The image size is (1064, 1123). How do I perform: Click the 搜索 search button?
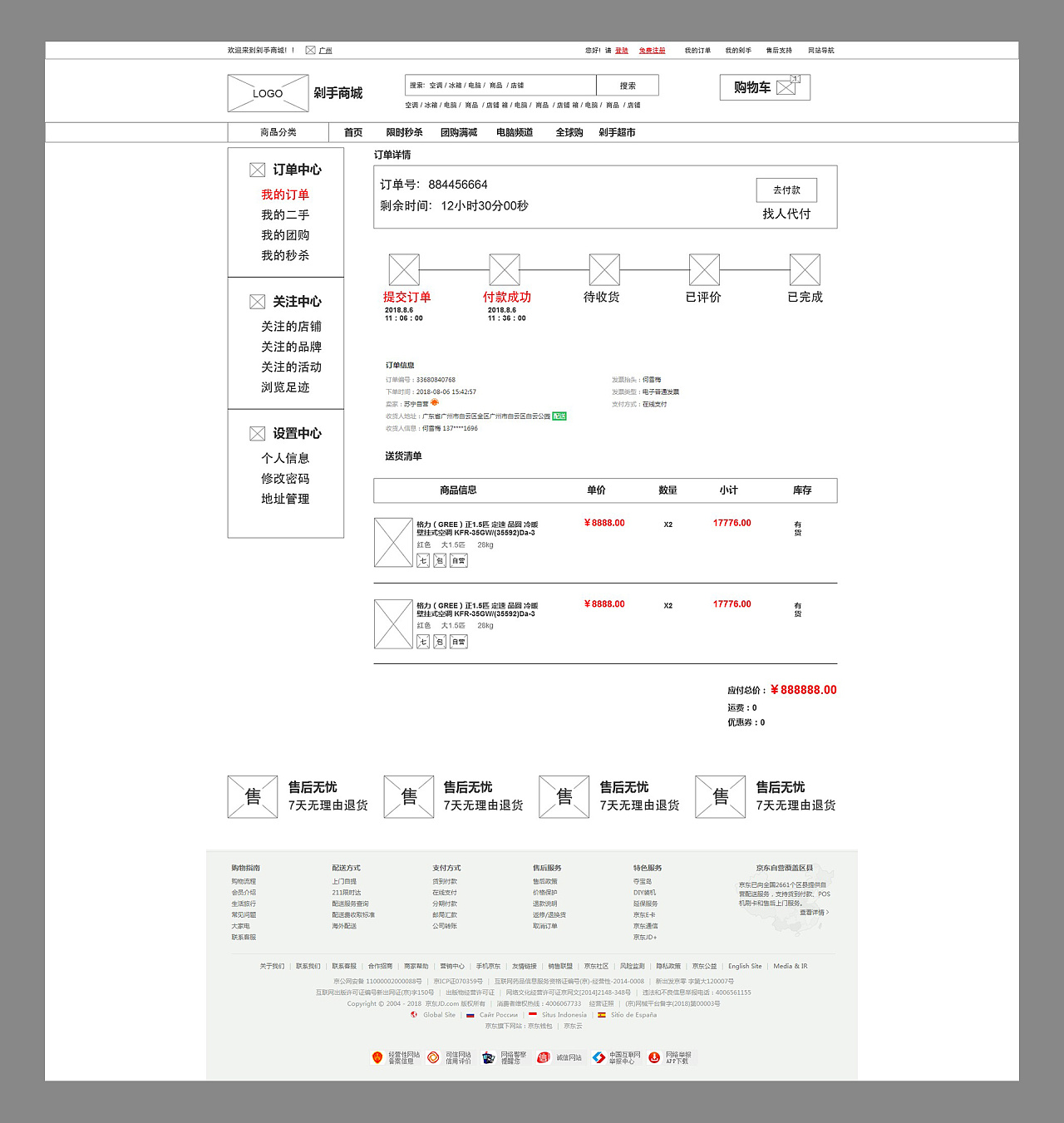click(628, 85)
